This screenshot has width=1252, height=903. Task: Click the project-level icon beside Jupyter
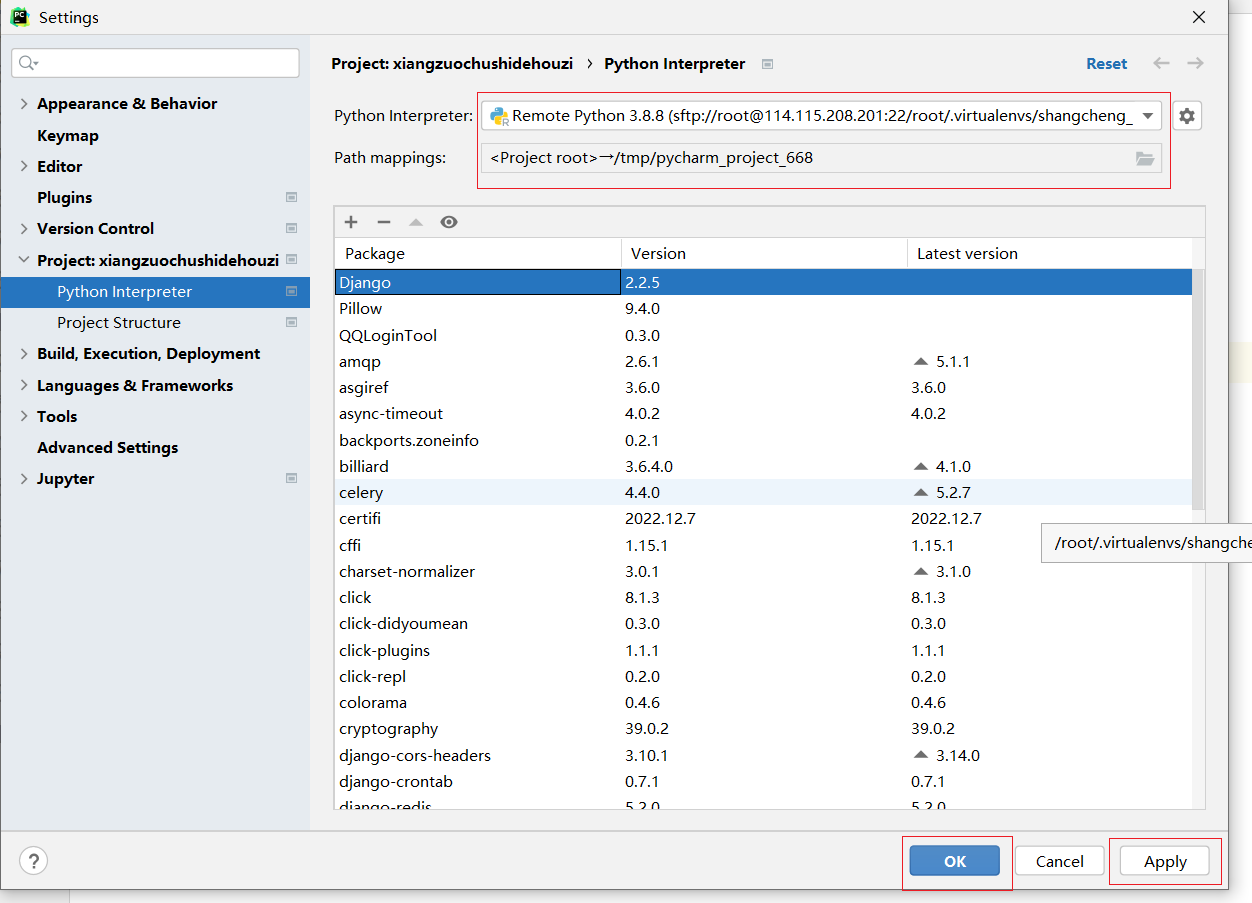pos(291,478)
